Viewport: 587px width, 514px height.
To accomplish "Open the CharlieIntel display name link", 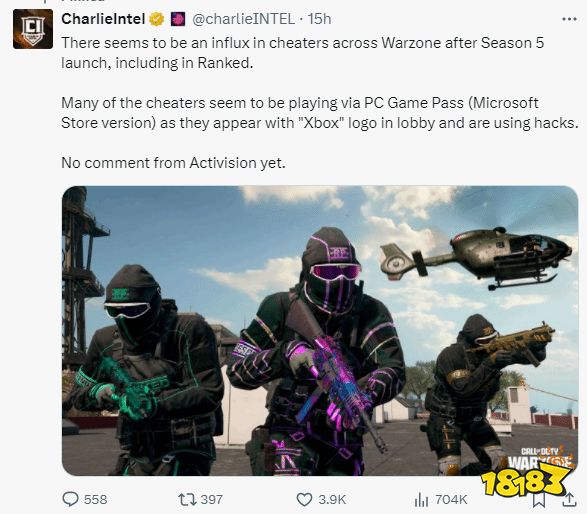I will pos(103,19).
